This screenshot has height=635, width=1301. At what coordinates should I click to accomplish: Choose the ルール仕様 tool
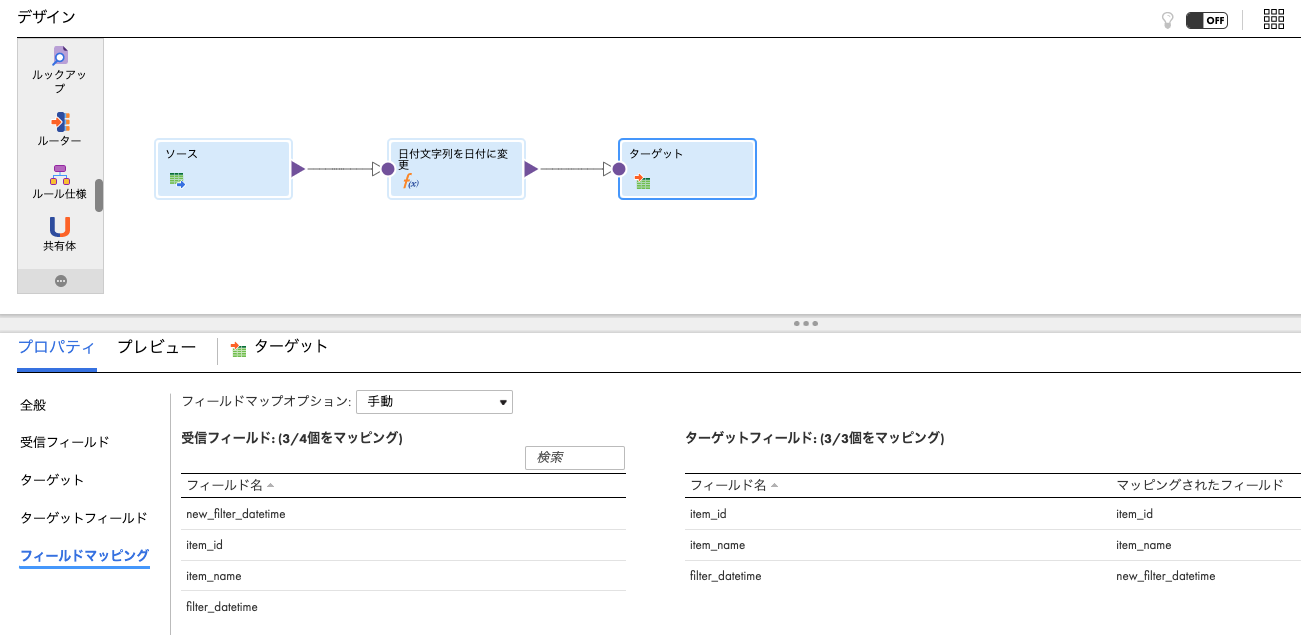click(x=60, y=178)
